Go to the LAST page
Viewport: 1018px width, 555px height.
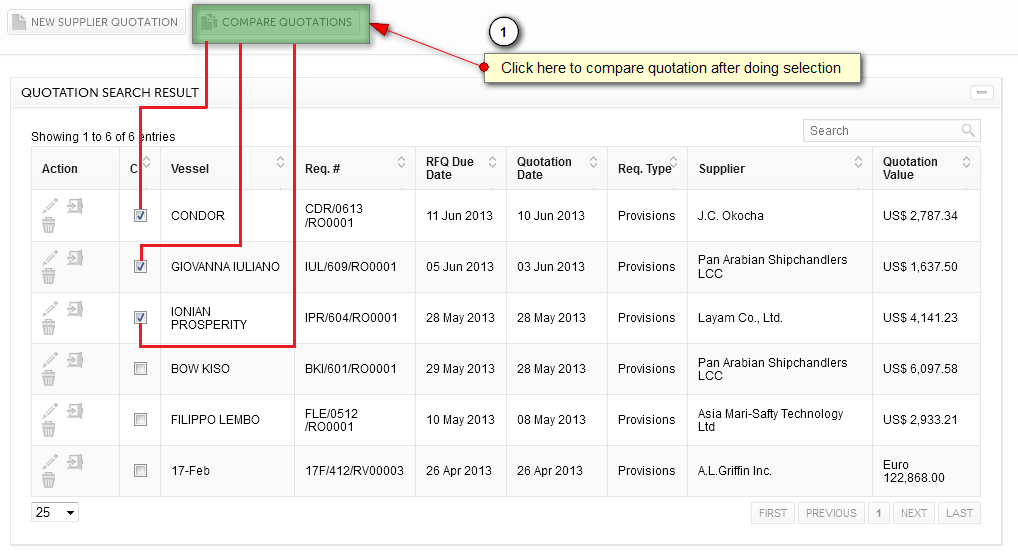tap(959, 513)
